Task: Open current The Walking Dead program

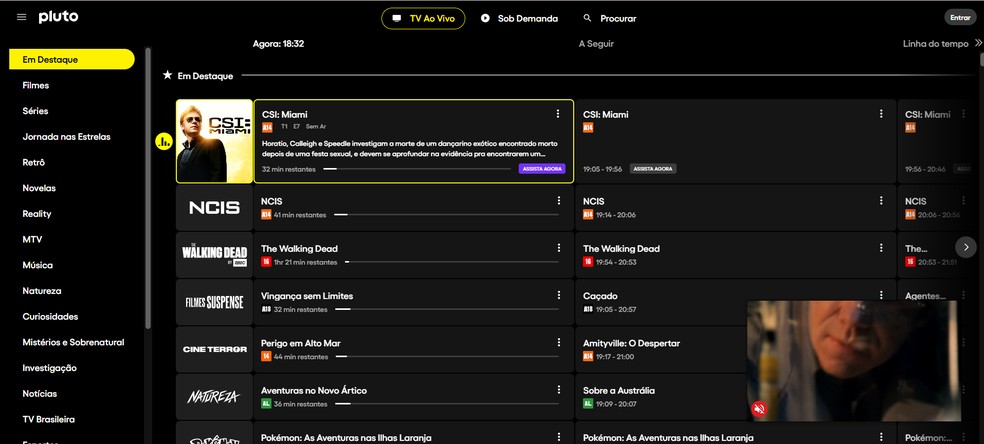Action: click(414, 255)
